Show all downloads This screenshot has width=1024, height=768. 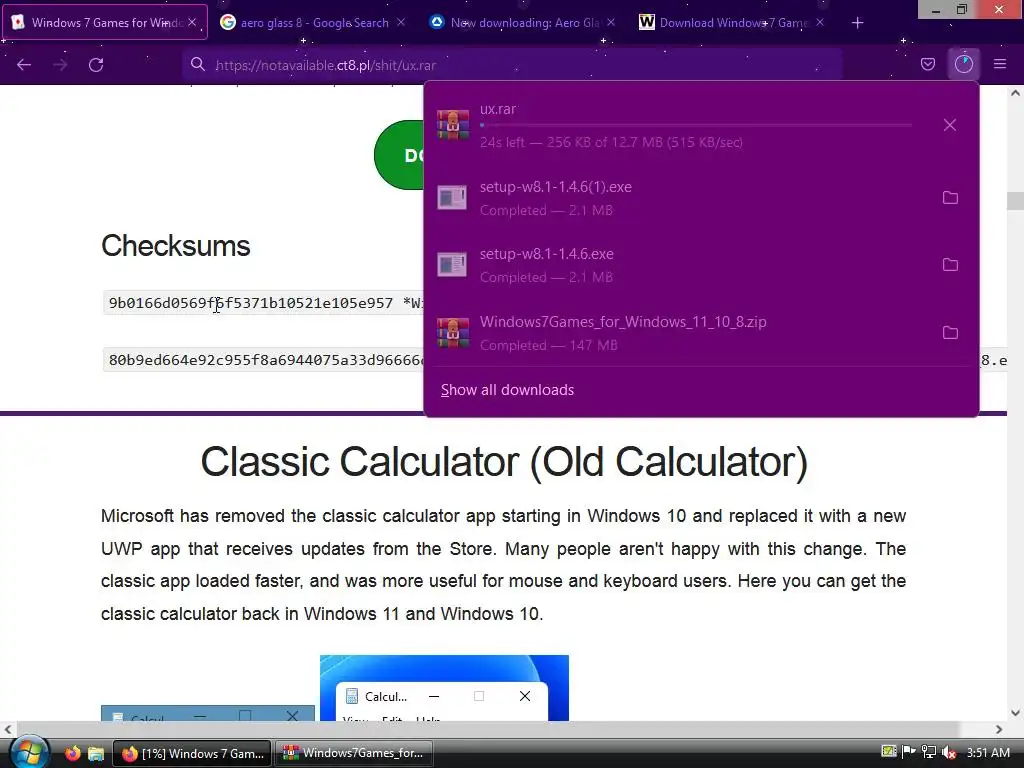point(507,390)
